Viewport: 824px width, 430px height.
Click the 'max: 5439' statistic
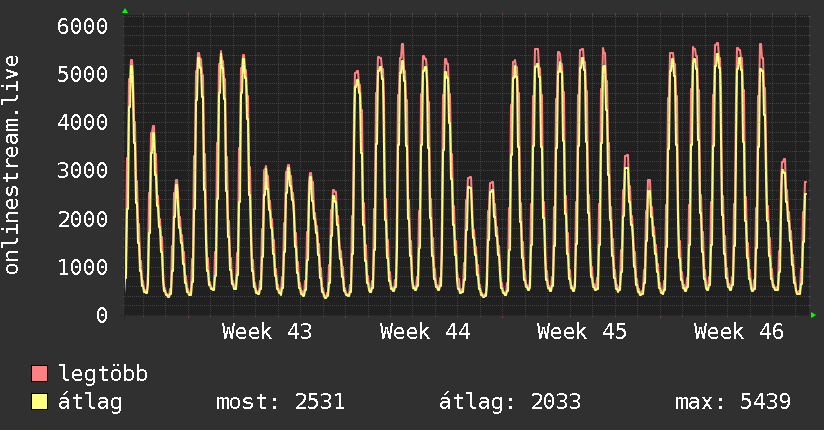pos(733,402)
